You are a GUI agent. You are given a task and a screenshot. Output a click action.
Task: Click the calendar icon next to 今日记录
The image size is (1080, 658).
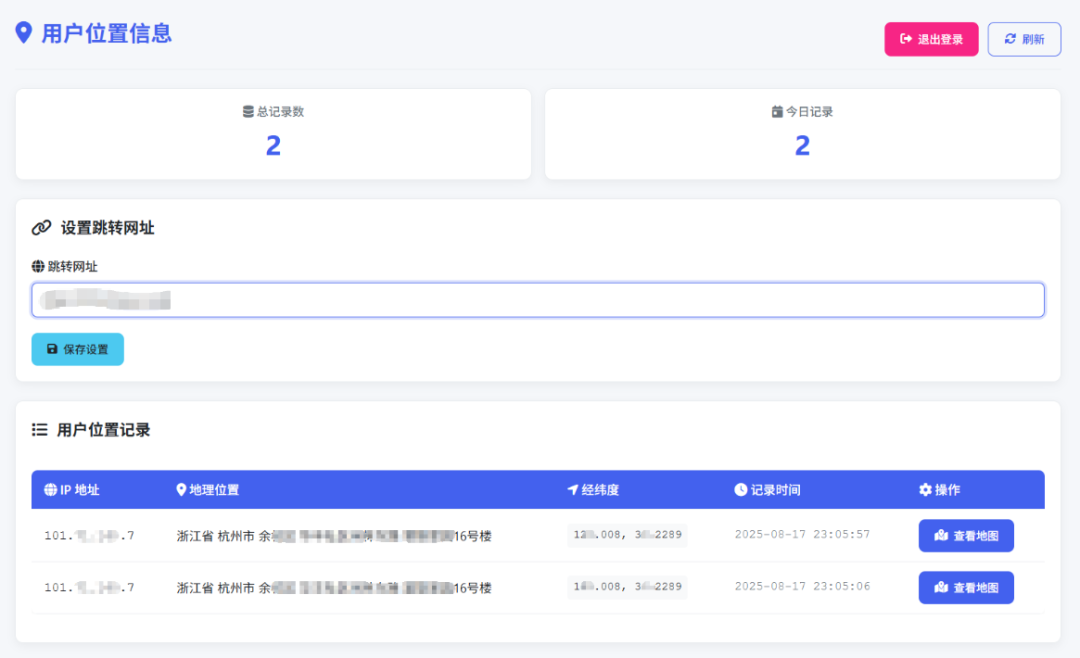coord(777,112)
